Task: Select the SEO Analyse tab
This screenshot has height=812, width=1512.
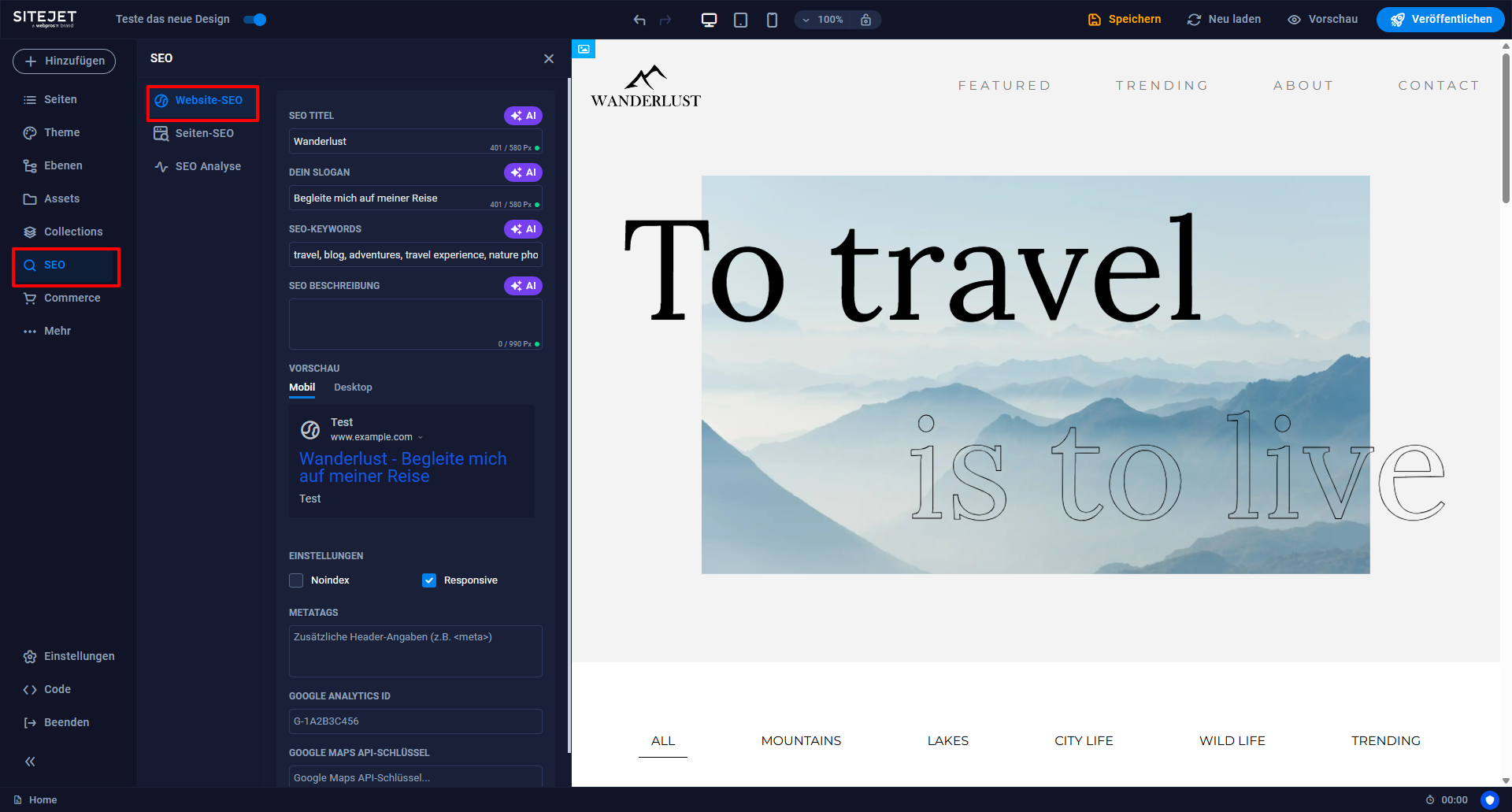Action: click(198, 166)
